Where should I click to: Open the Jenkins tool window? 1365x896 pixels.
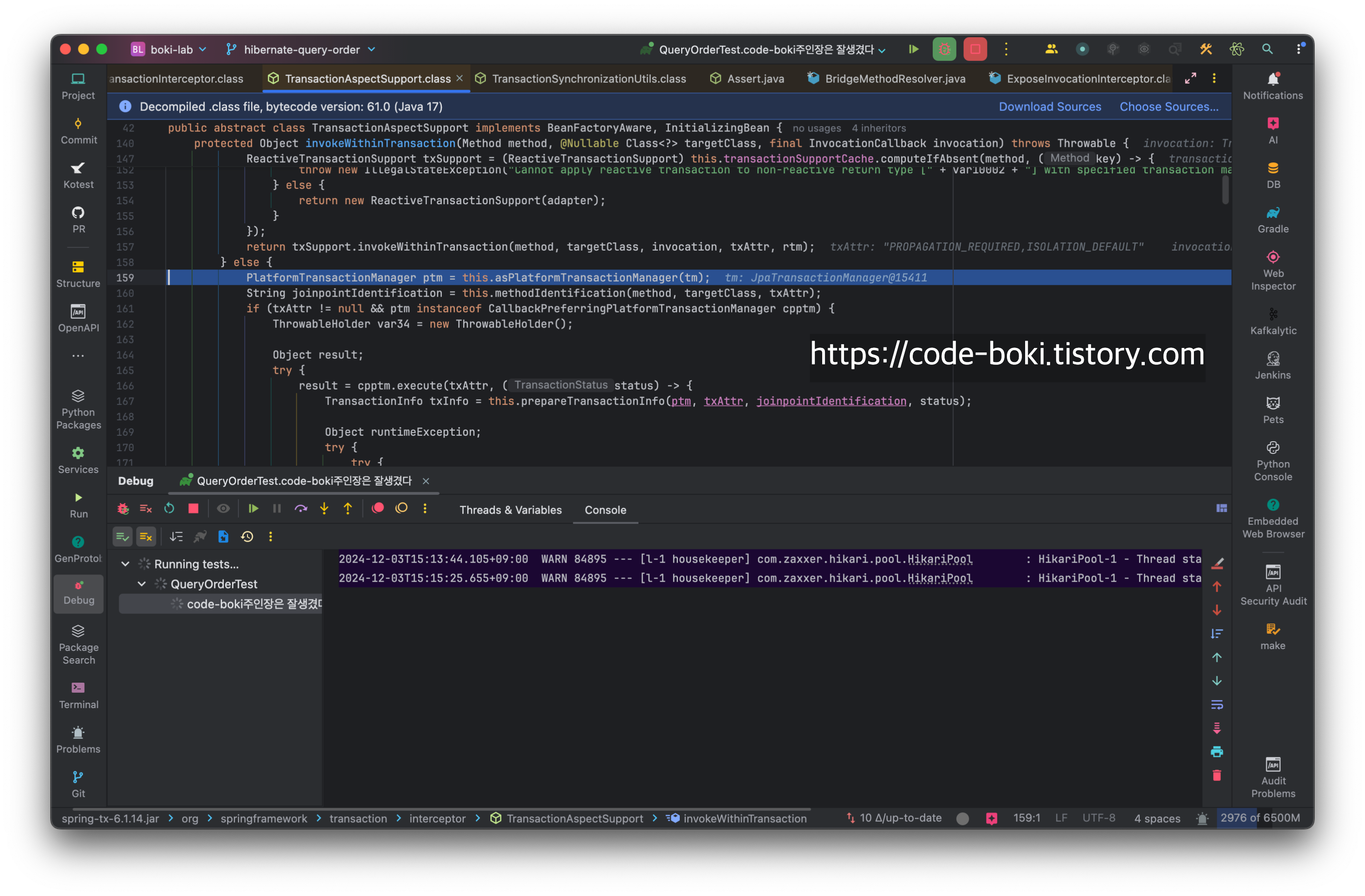1273,366
